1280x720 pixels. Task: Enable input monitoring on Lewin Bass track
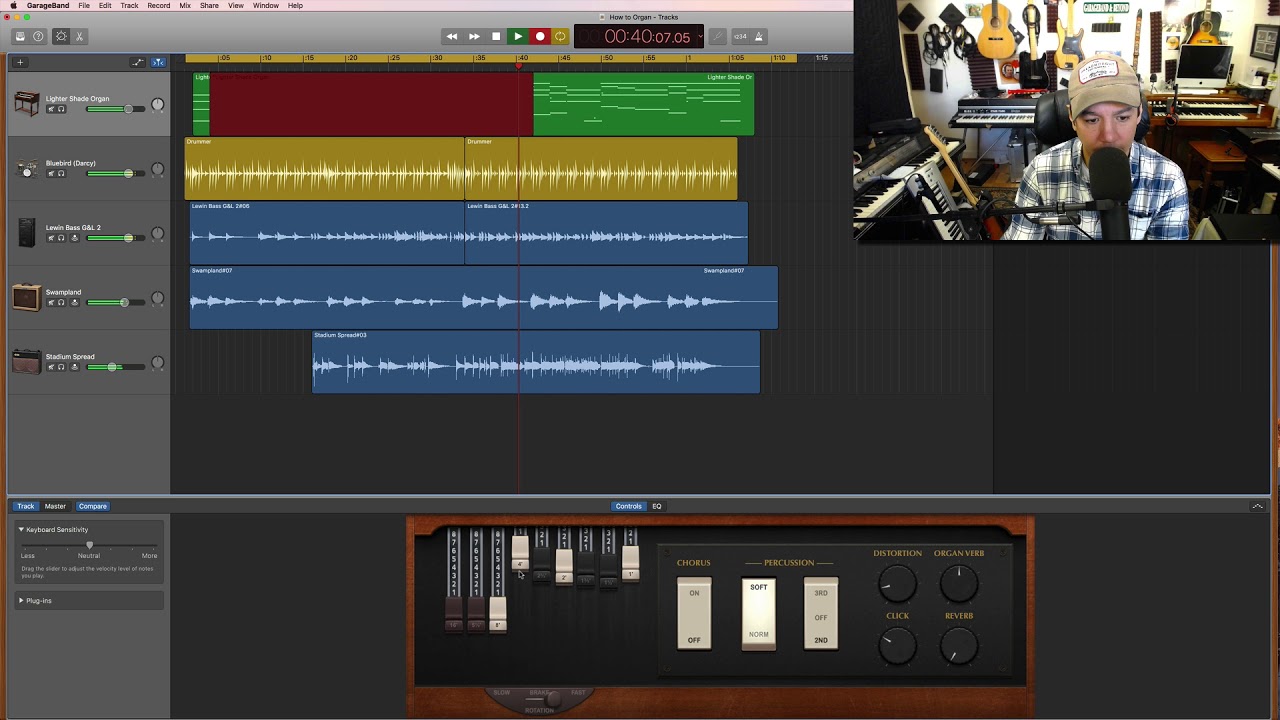click(x=74, y=238)
